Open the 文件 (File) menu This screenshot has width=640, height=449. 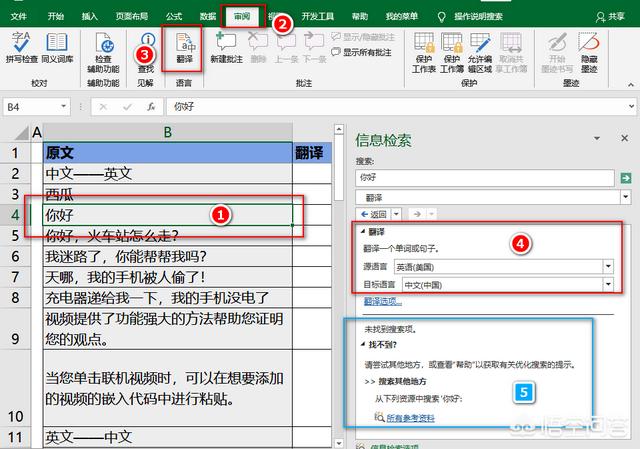(19, 17)
